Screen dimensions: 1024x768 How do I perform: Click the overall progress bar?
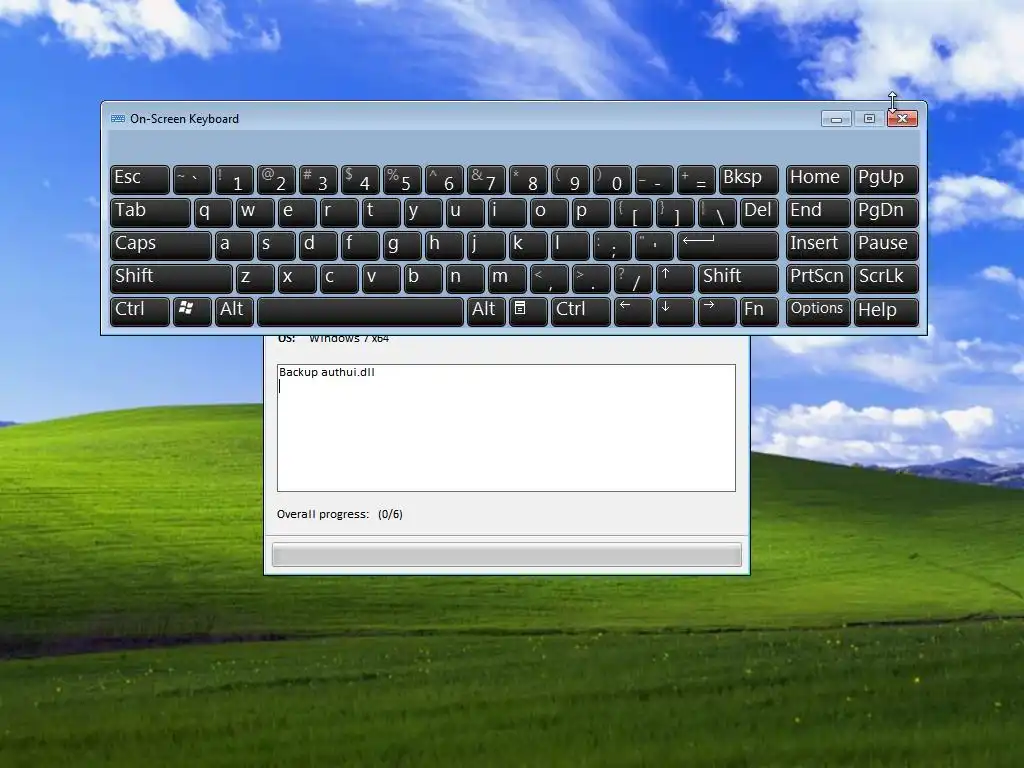pos(507,554)
